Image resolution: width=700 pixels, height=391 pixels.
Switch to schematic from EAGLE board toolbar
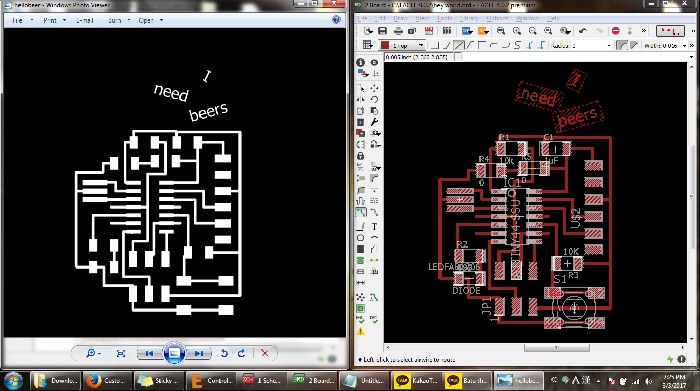pyautogui.click(x=429, y=31)
